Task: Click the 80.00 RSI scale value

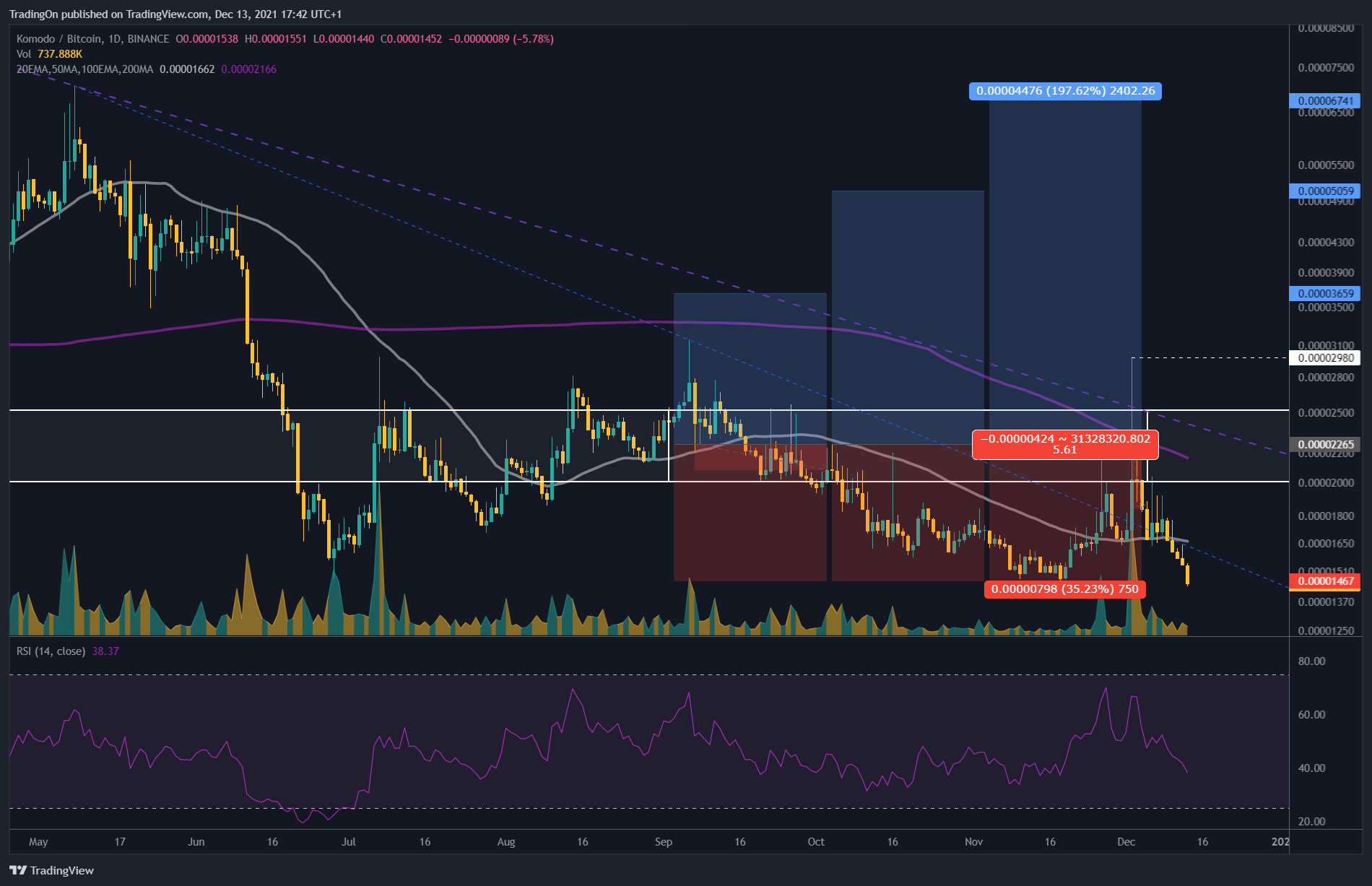Action: (1311, 661)
